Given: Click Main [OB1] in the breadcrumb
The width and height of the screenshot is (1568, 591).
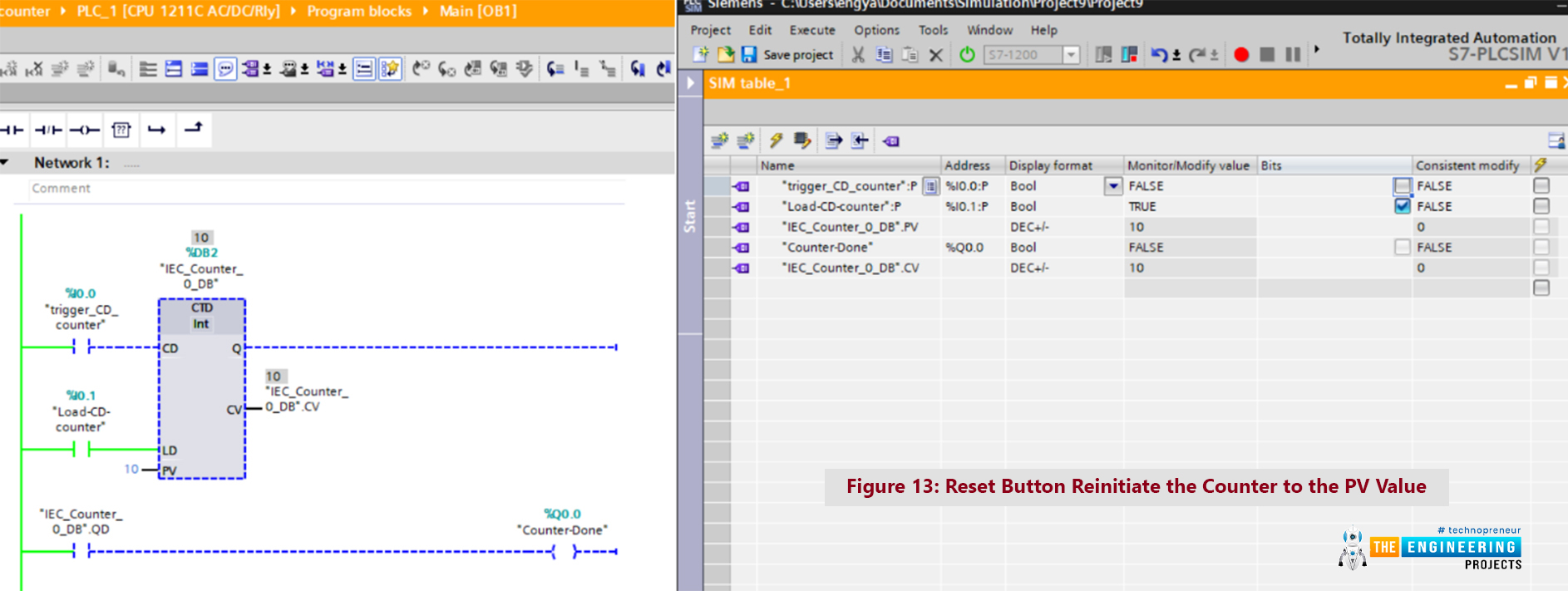Looking at the screenshot, I should [x=478, y=11].
